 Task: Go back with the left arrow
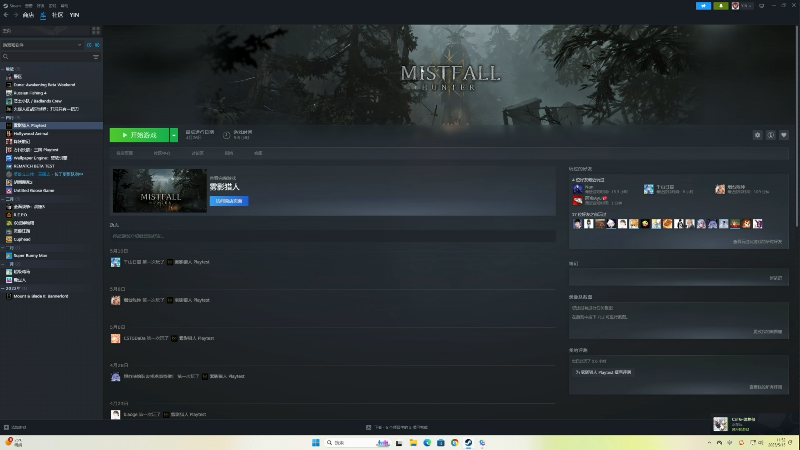6,15
